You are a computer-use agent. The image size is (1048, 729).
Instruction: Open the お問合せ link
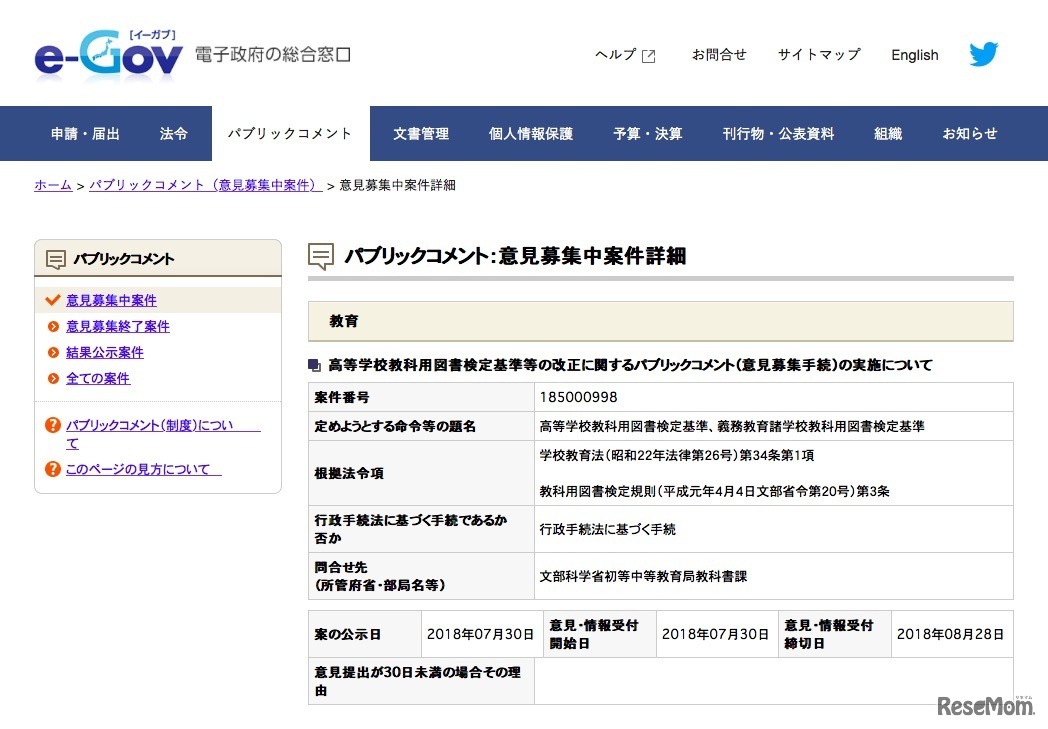(719, 55)
